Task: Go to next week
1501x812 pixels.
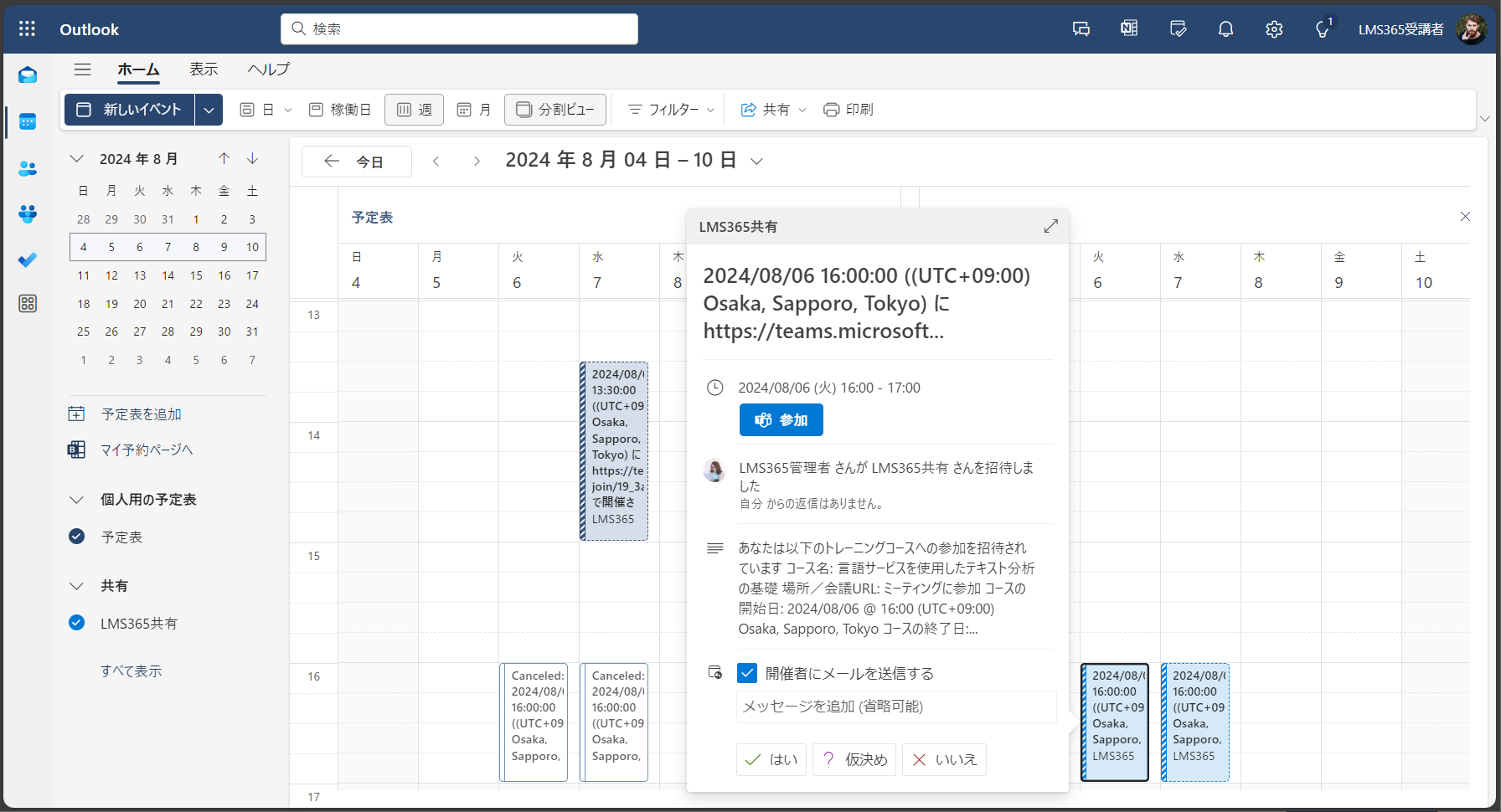Action: coord(477,161)
